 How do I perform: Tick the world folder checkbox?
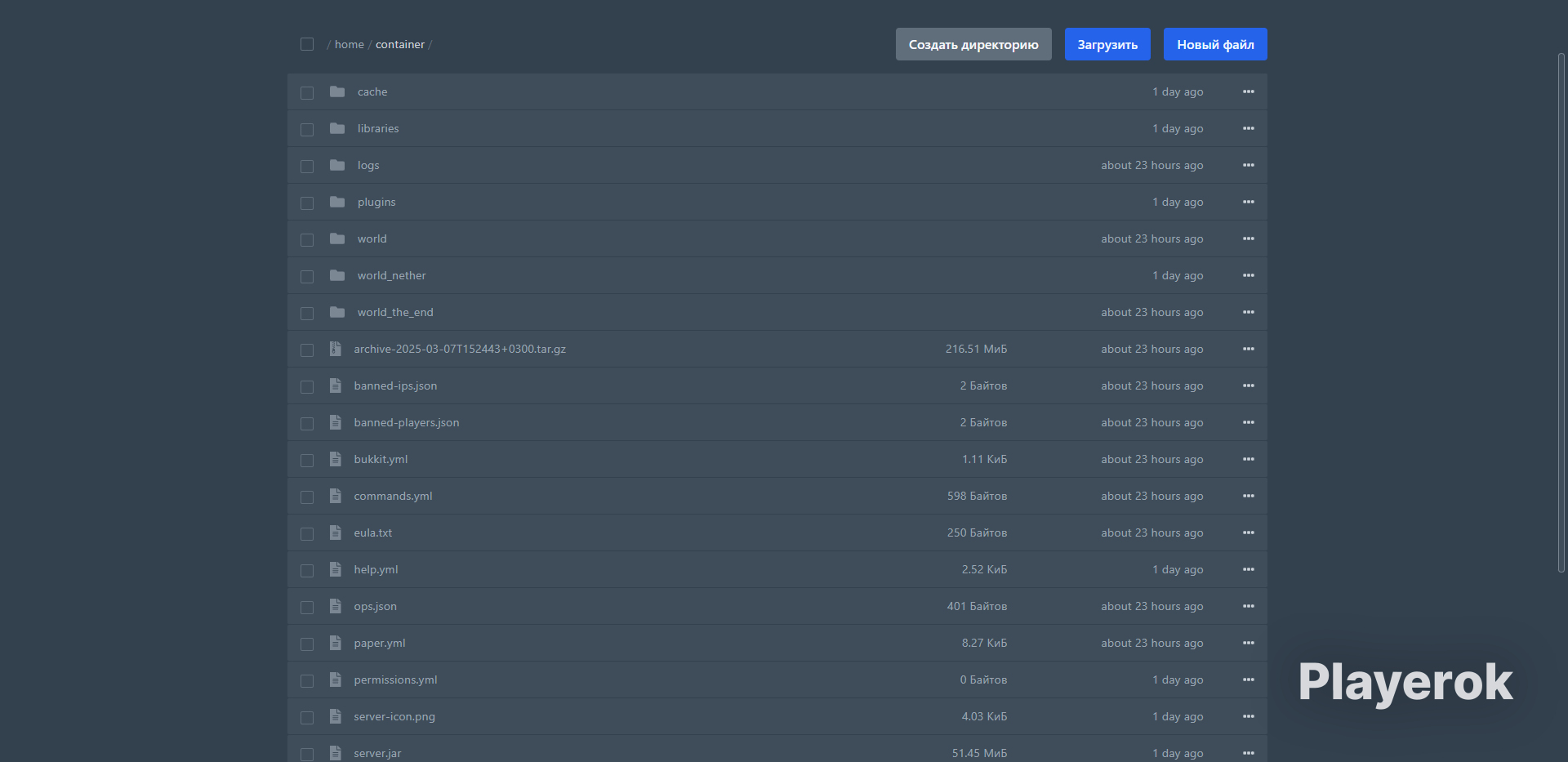307,240
